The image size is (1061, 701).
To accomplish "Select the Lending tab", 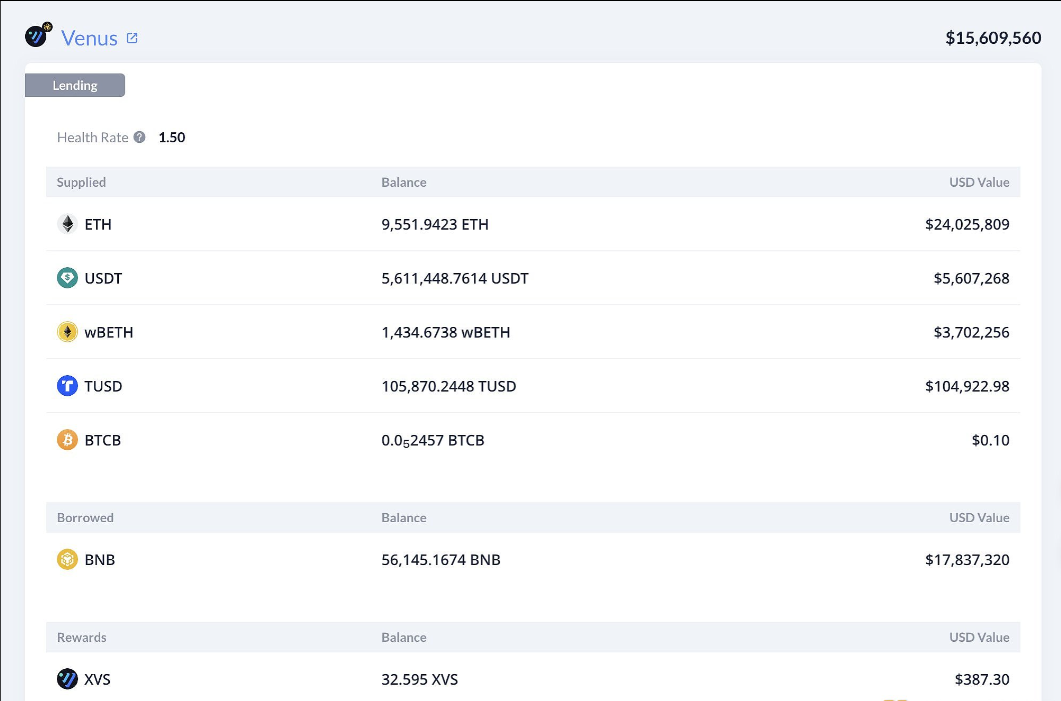I will click(75, 86).
